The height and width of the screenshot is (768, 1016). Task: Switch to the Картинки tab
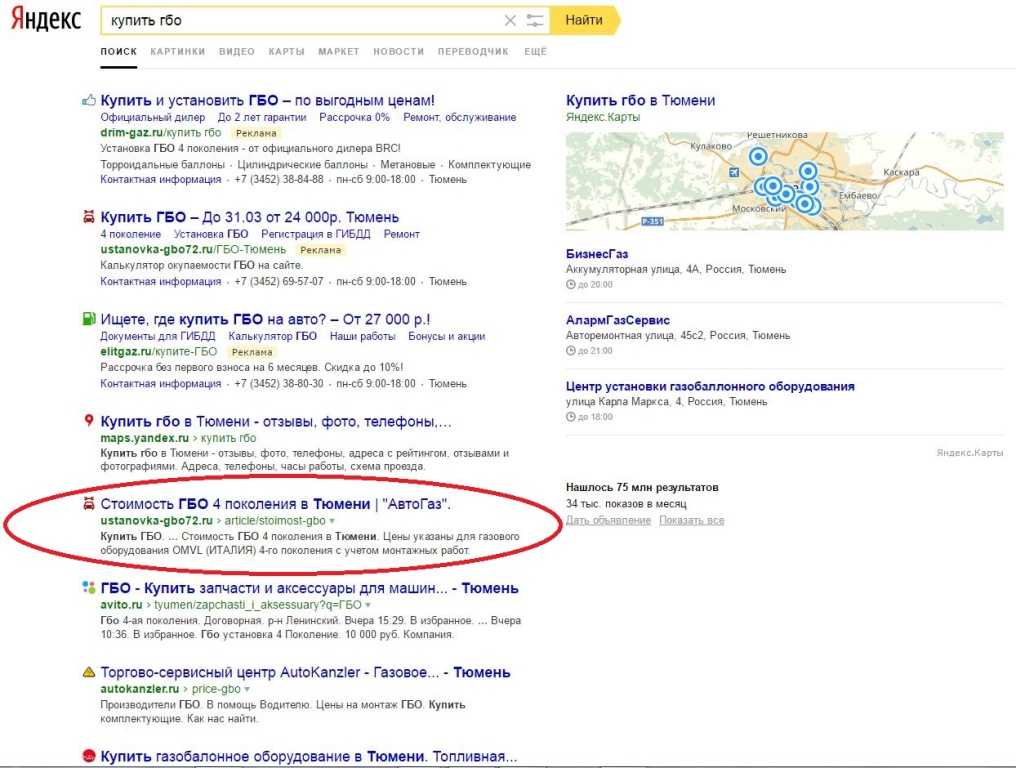coord(178,52)
